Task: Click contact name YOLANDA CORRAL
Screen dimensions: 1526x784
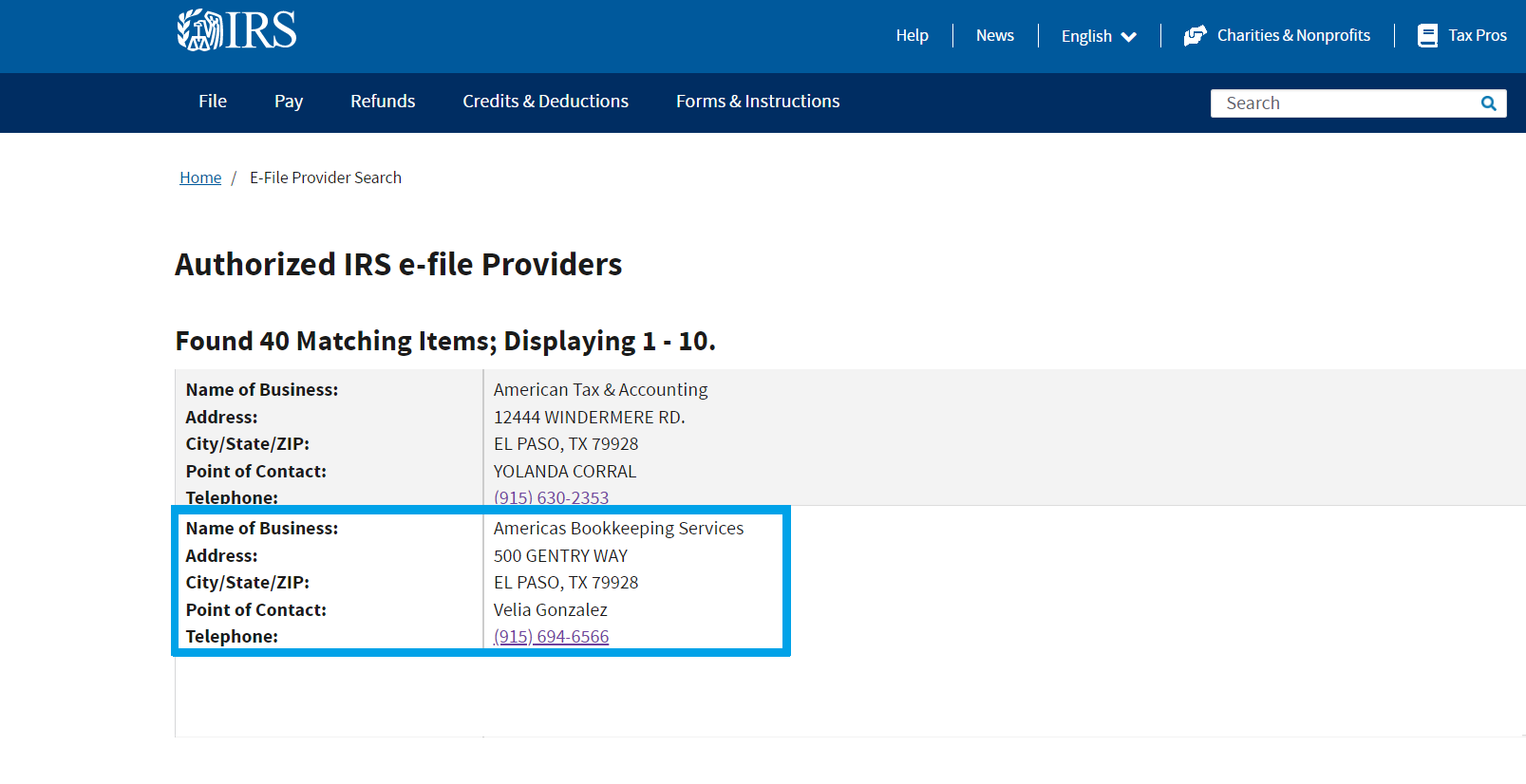Action: coord(565,472)
